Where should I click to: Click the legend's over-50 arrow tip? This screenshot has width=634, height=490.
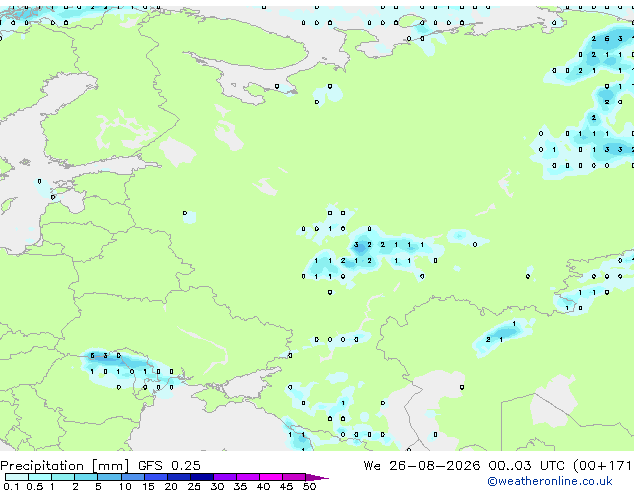317,477
